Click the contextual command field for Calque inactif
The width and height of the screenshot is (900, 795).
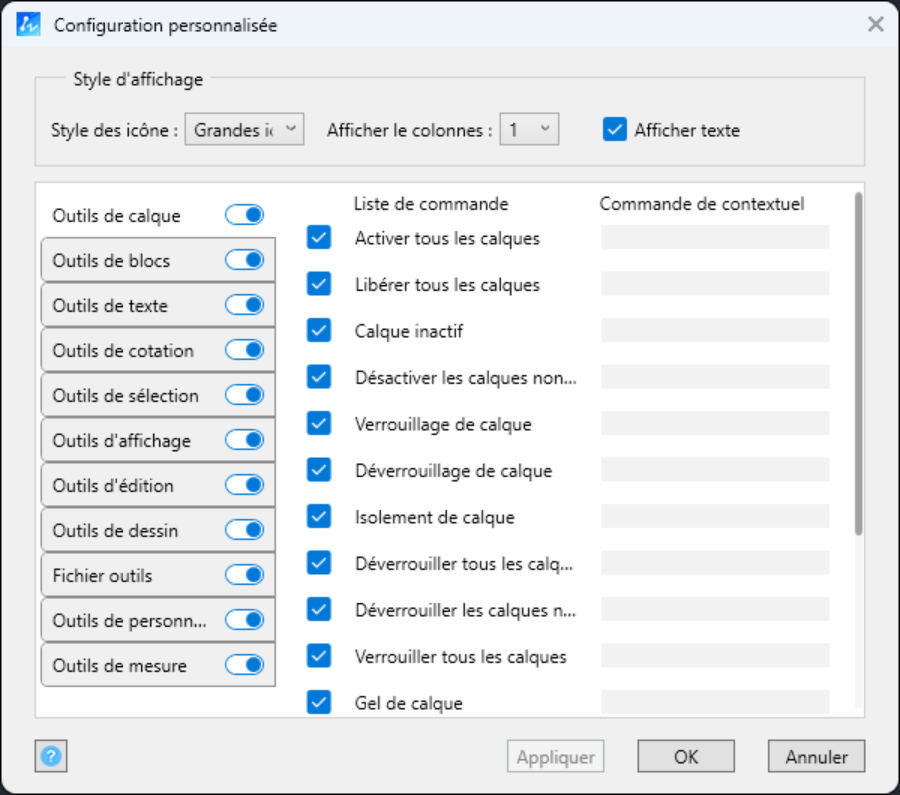click(714, 330)
